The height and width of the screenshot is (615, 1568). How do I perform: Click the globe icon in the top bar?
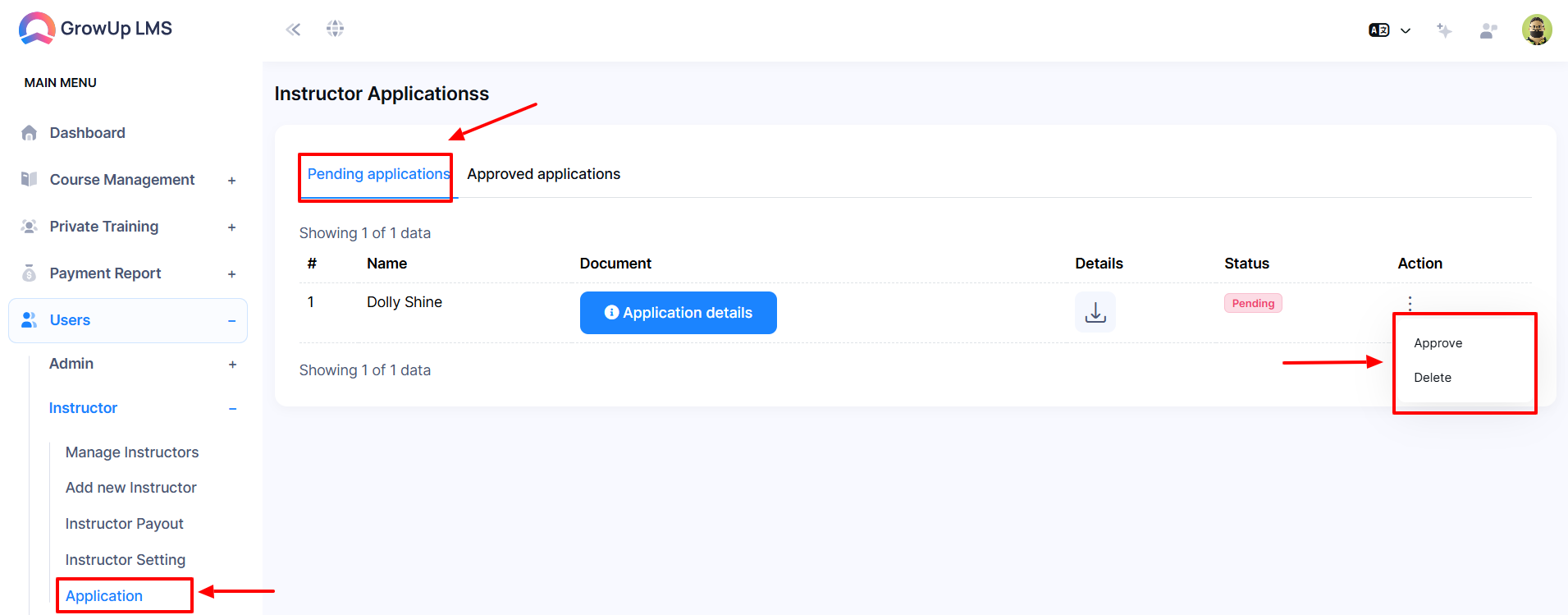[x=335, y=29]
